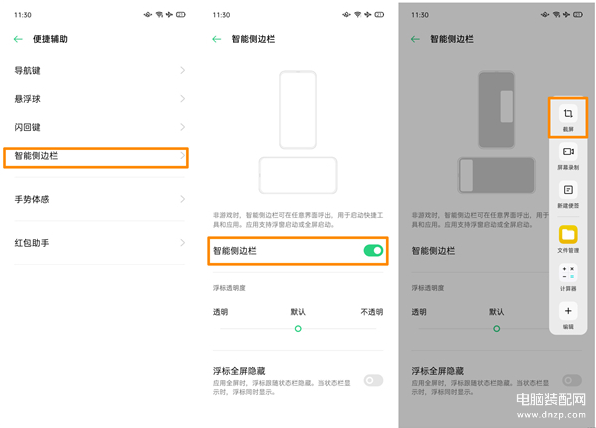596x428 pixels.
Task: Tap back arrow beside 便捷辅助 title
Action: pos(18,39)
